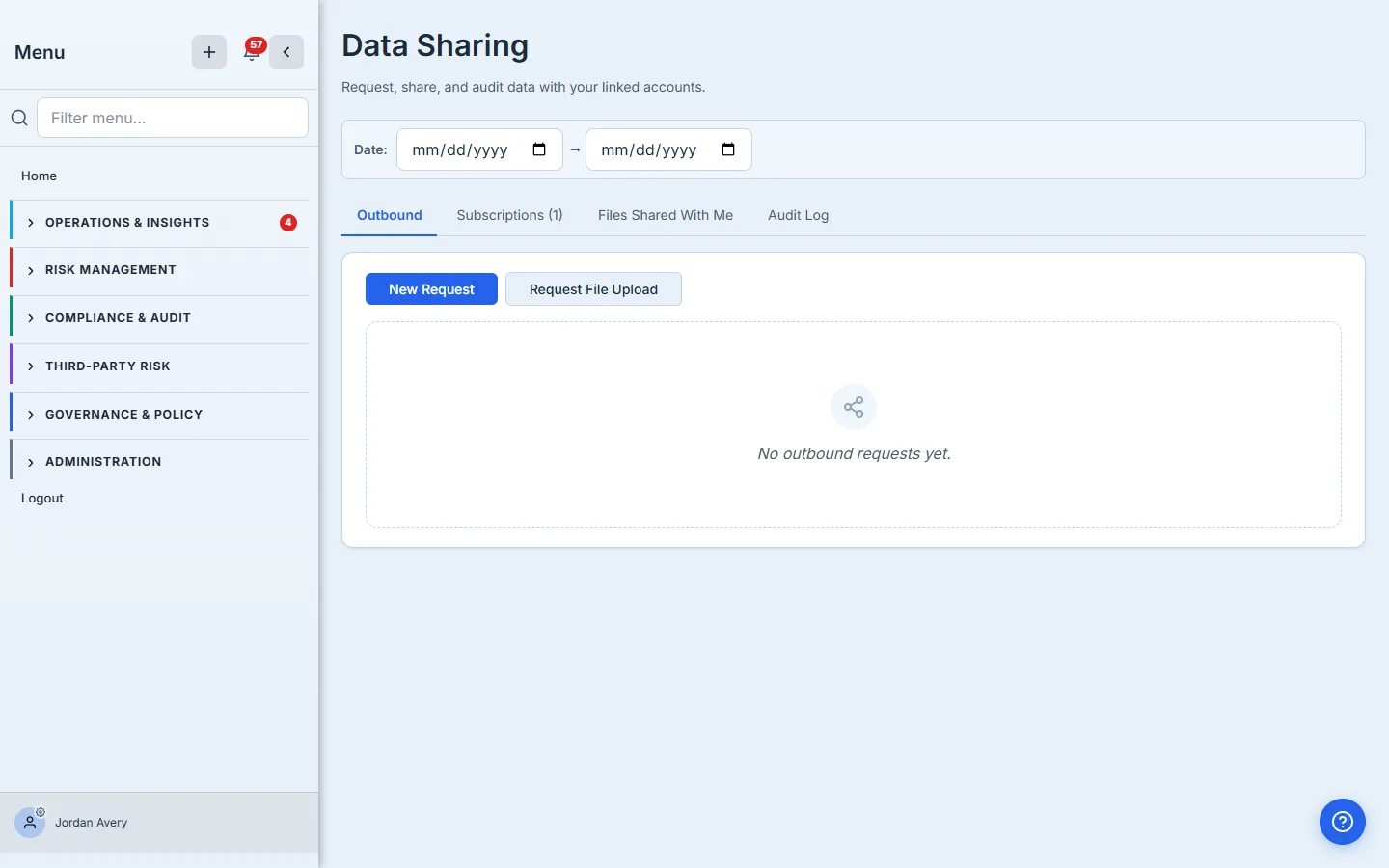Click Logout in the menu
Viewport: 1389px width, 868px height.
coord(42,498)
